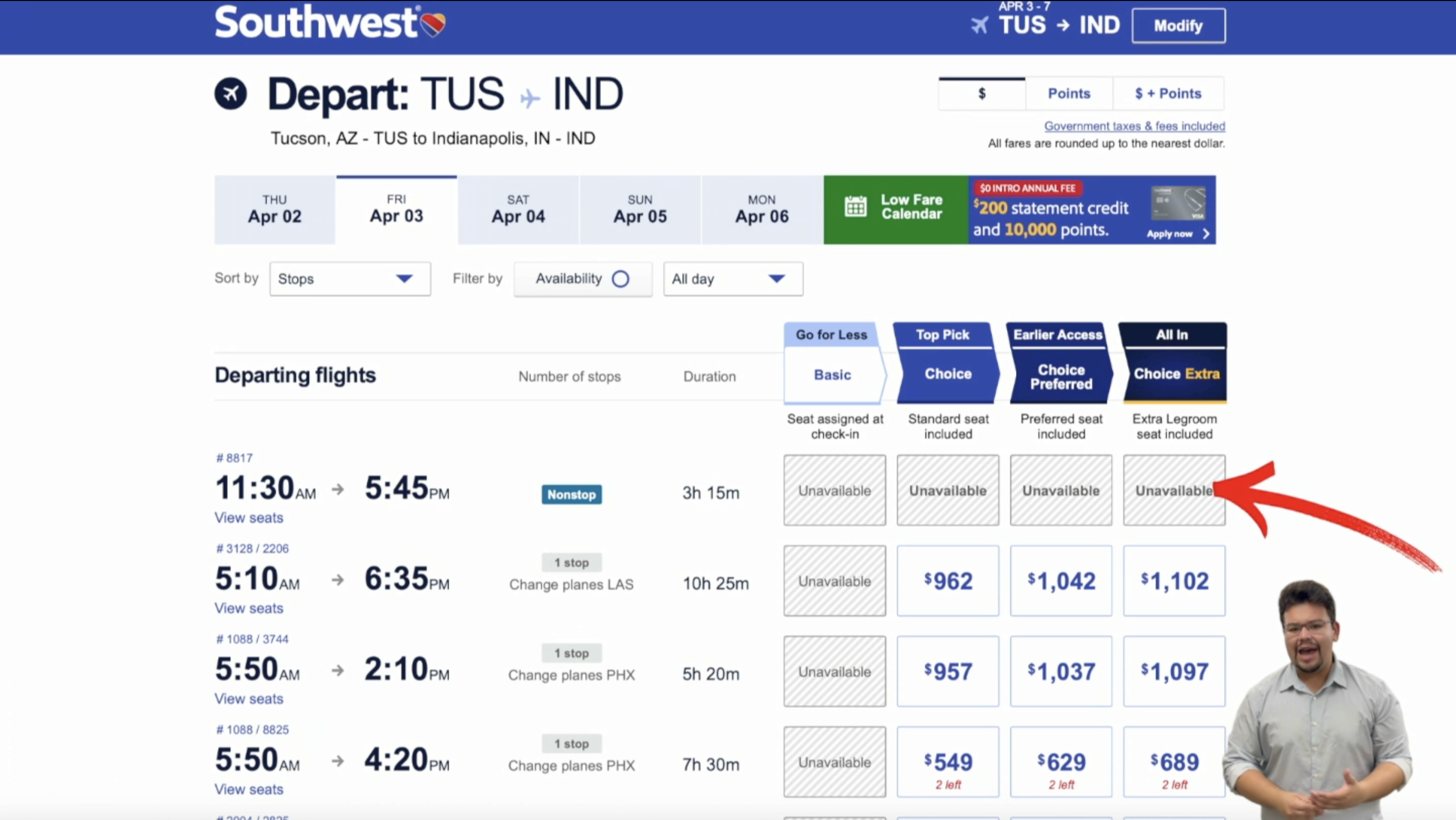Click the credit card image in the ad
1456x820 pixels.
(x=1179, y=204)
